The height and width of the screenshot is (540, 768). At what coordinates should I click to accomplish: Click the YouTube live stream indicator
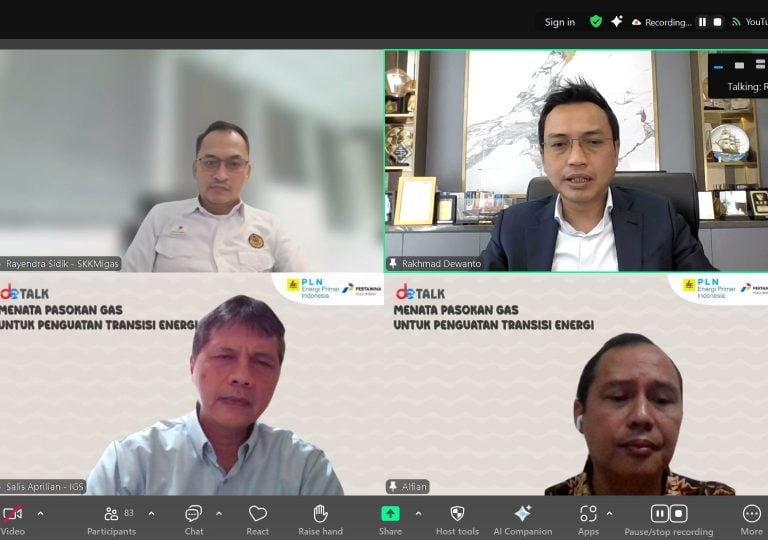click(x=749, y=22)
